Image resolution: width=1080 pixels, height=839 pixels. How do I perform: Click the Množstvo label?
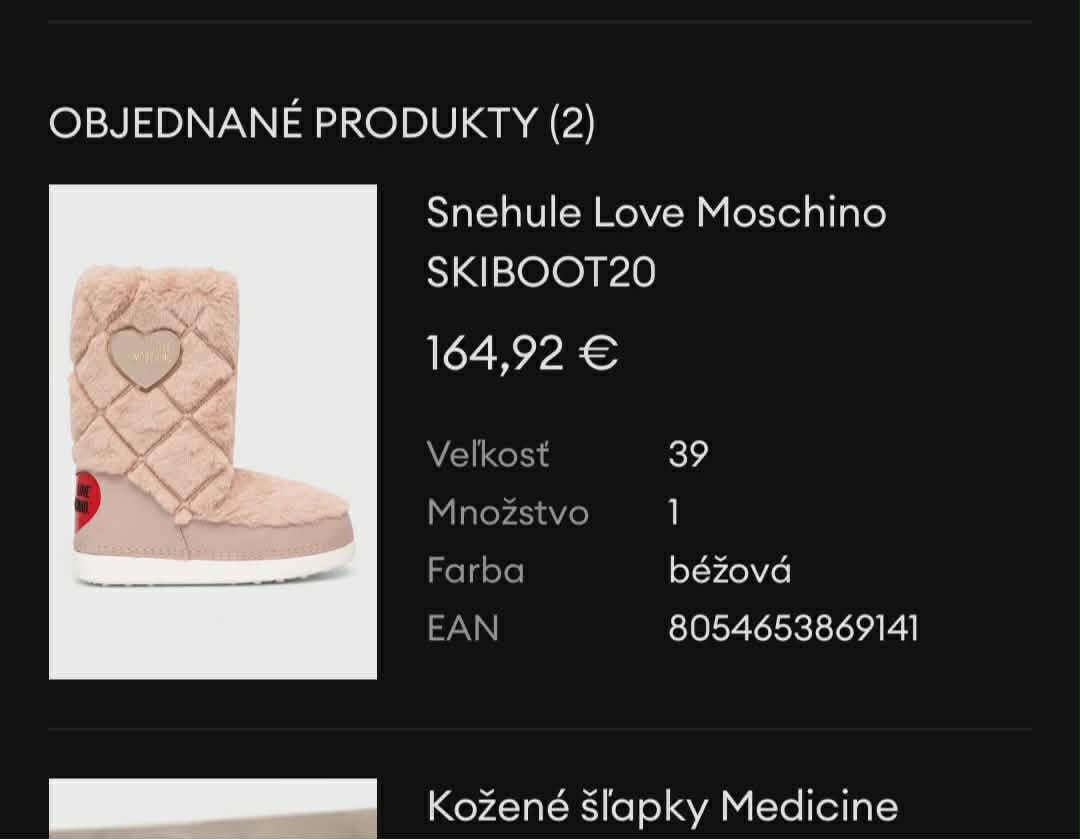tap(507, 512)
